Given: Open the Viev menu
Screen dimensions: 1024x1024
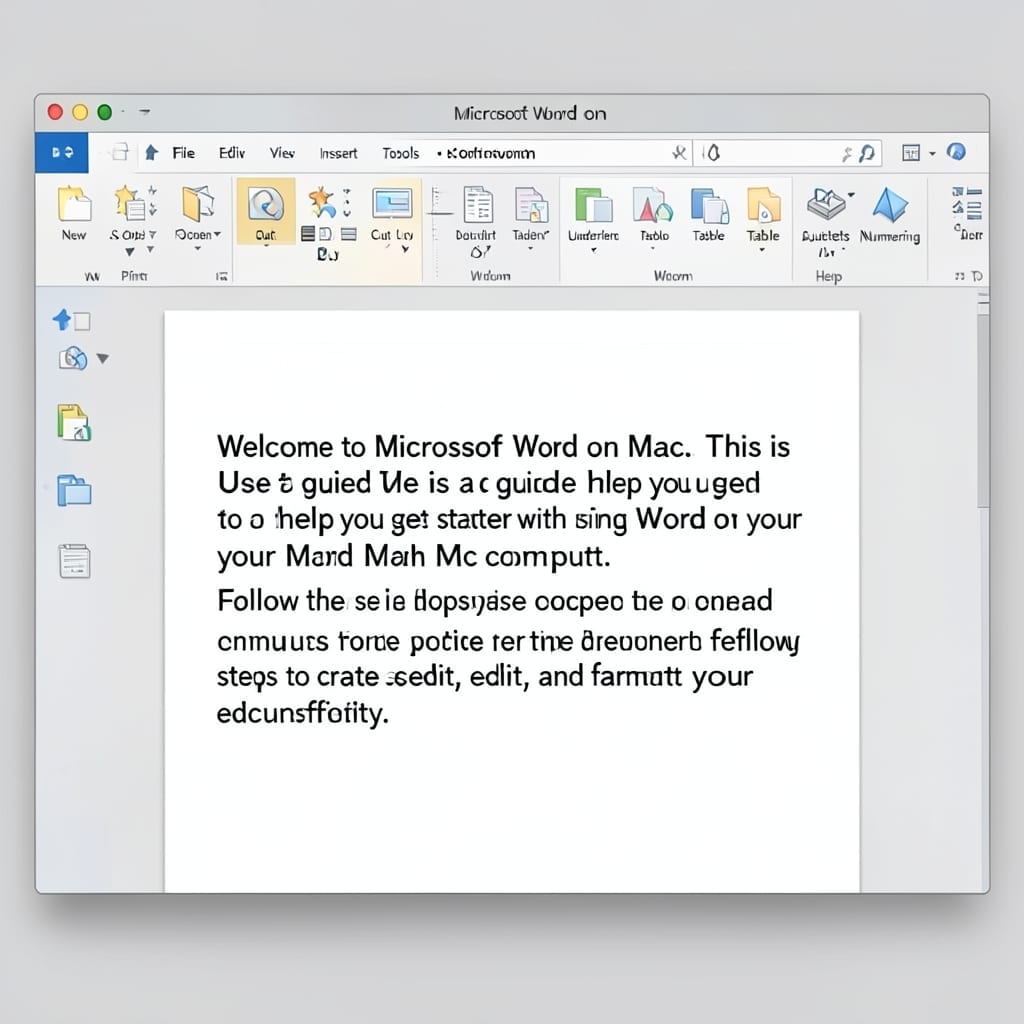Looking at the screenshot, I should 282,153.
